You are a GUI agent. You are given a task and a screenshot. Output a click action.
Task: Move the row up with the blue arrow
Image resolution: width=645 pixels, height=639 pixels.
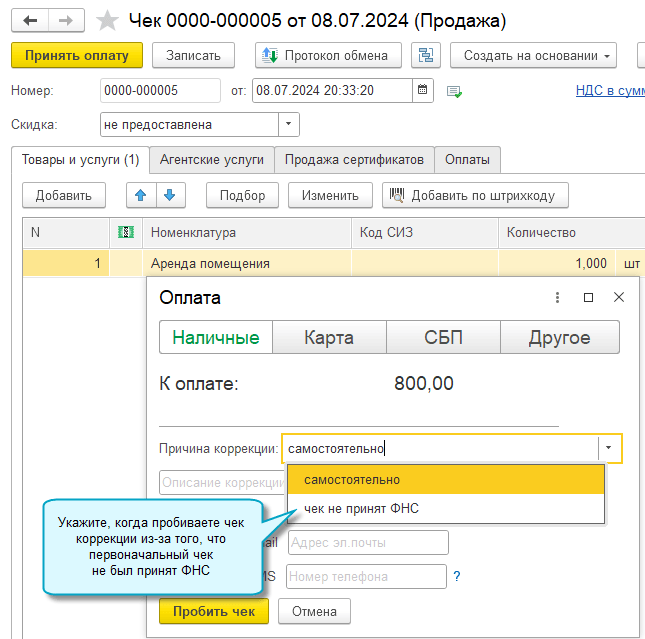(x=141, y=195)
